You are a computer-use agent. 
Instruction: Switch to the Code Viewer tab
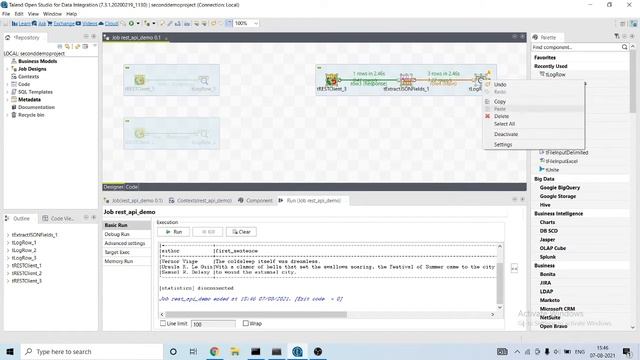click(58, 219)
